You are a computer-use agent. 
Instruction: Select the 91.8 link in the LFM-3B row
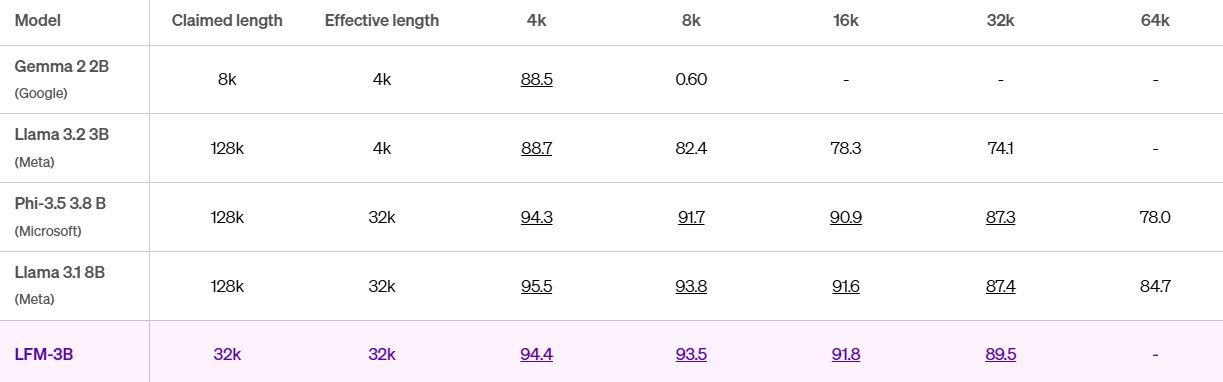click(846, 354)
